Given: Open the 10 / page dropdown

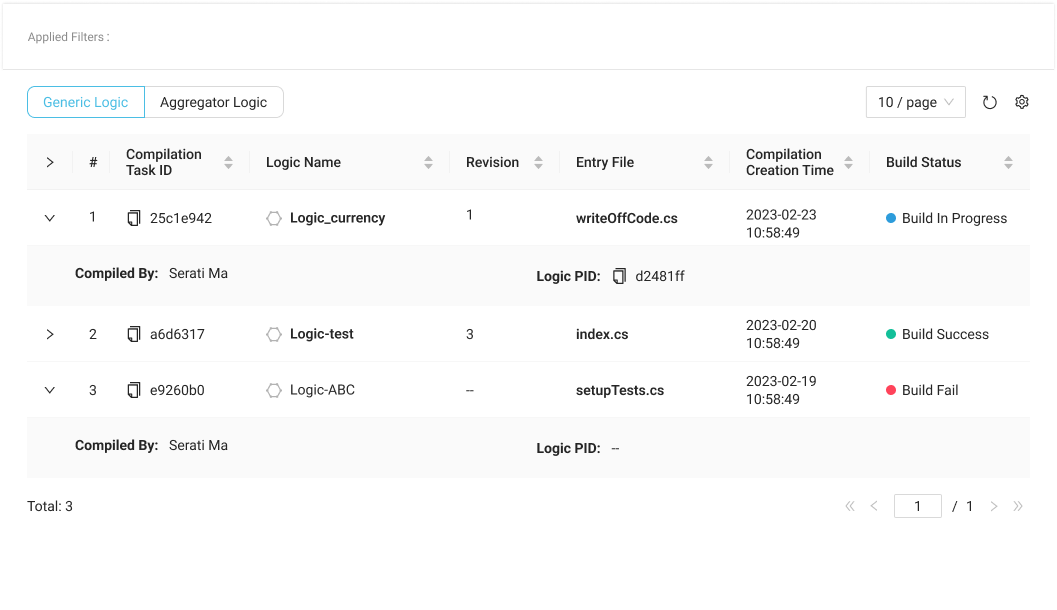Looking at the screenshot, I should pyautogui.click(x=915, y=102).
